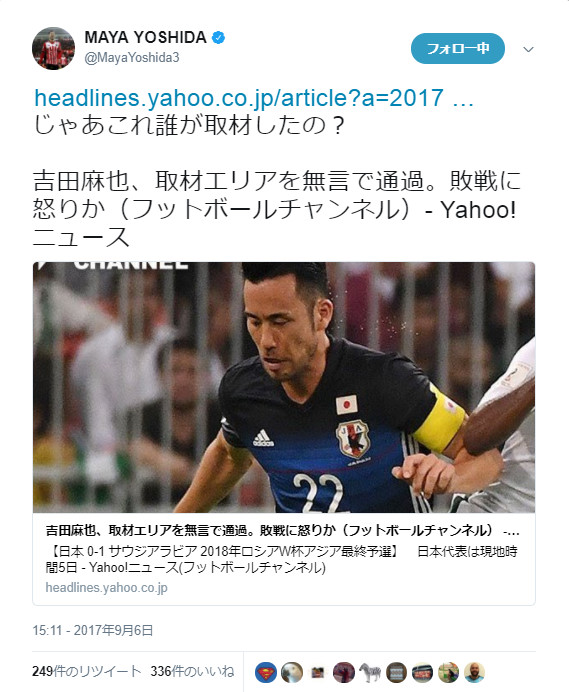This screenshot has height=692, width=569.
Task: Click headlines.yahoo.co.jp domain in card footer
Action: coord(106,587)
